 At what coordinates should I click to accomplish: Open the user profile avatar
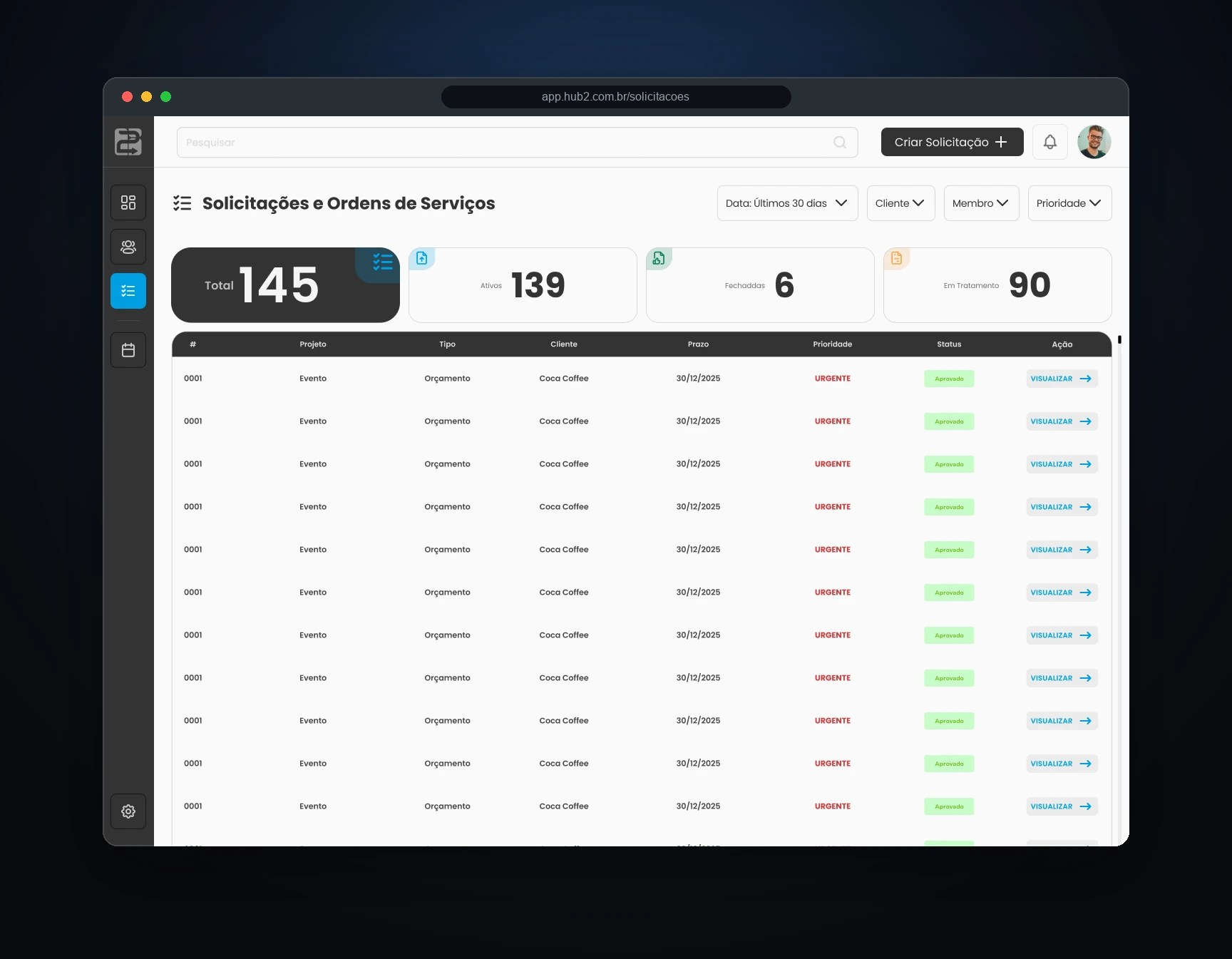pyautogui.click(x=1094, y=142)
